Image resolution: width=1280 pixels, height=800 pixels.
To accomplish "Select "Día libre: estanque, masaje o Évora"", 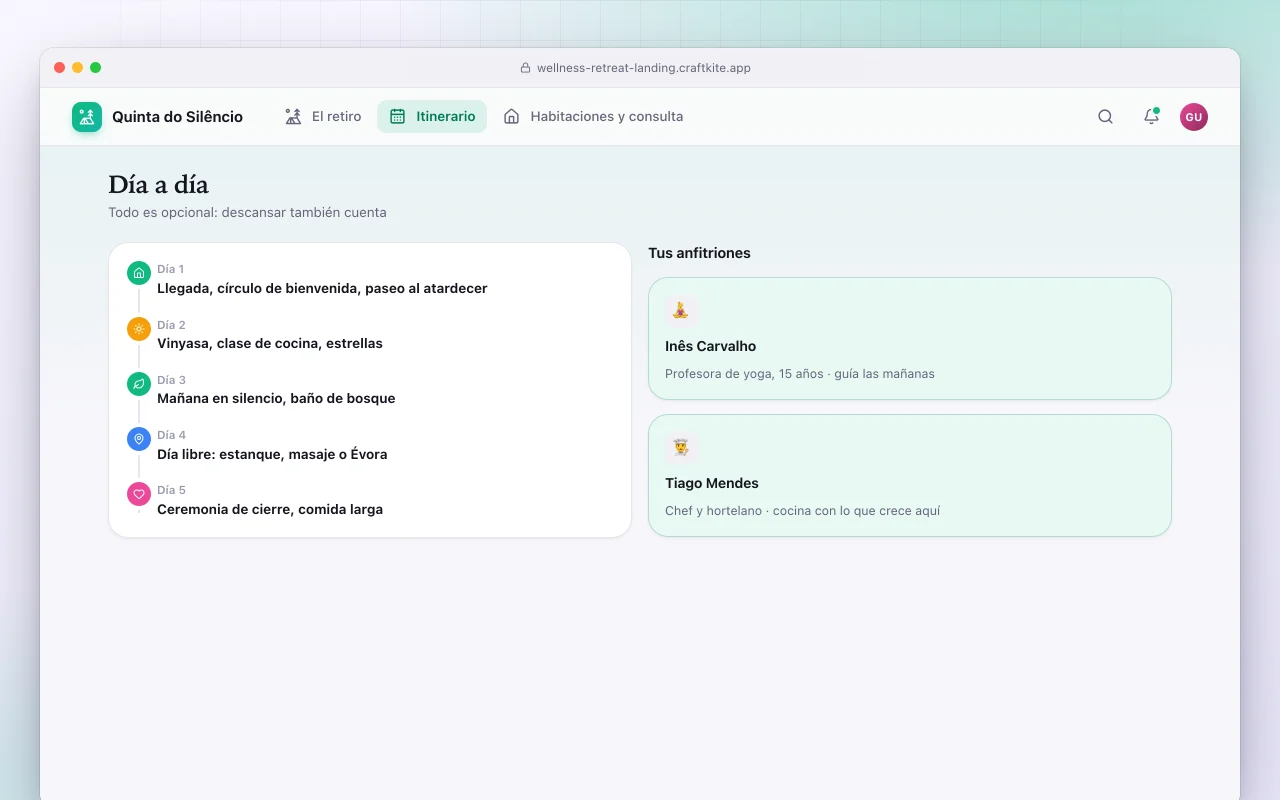I will tap(272, 454).
